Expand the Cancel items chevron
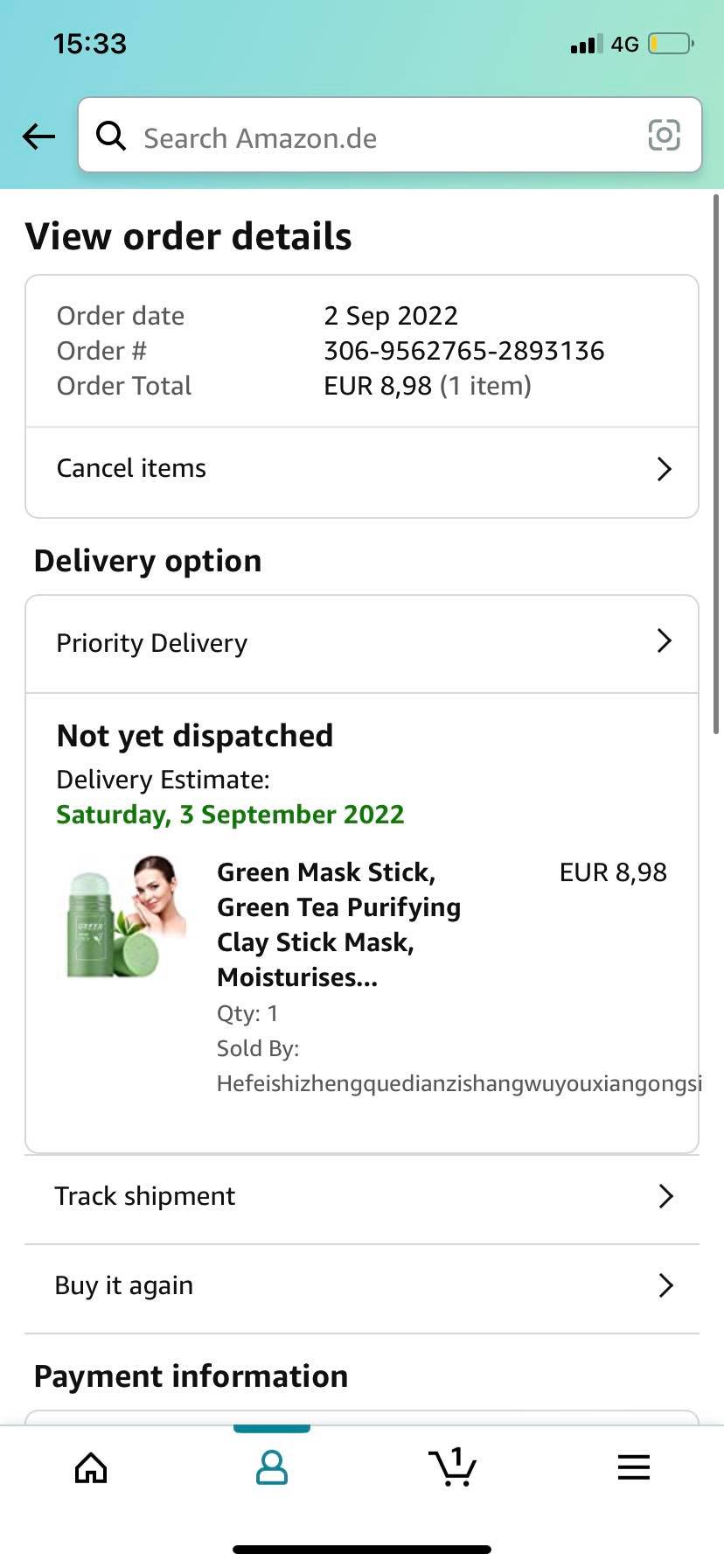 664,469
